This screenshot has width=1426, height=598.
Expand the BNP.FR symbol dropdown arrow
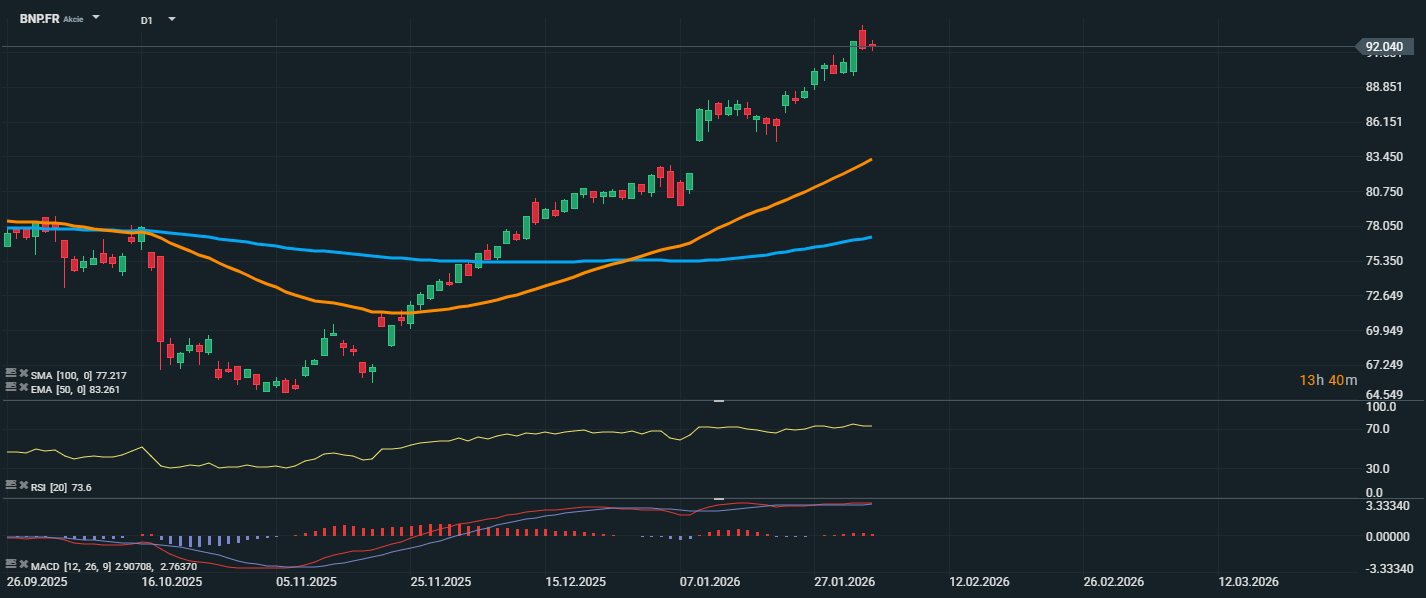point(96,18)
